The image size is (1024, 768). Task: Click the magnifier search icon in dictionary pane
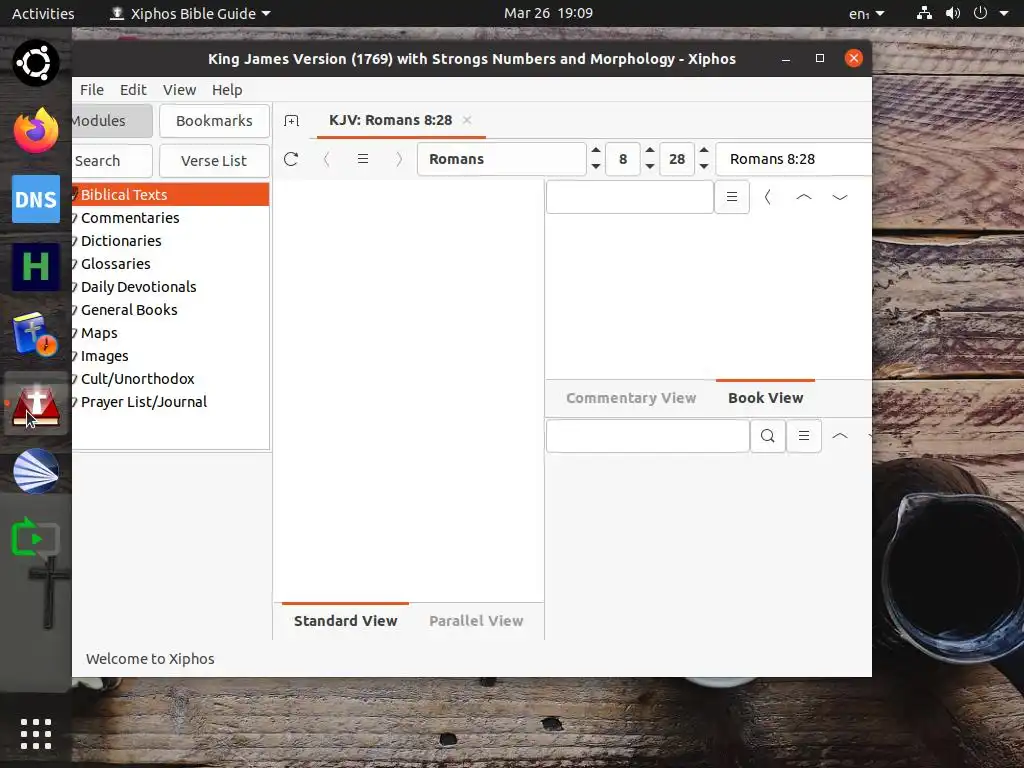[x=768, y=436]
